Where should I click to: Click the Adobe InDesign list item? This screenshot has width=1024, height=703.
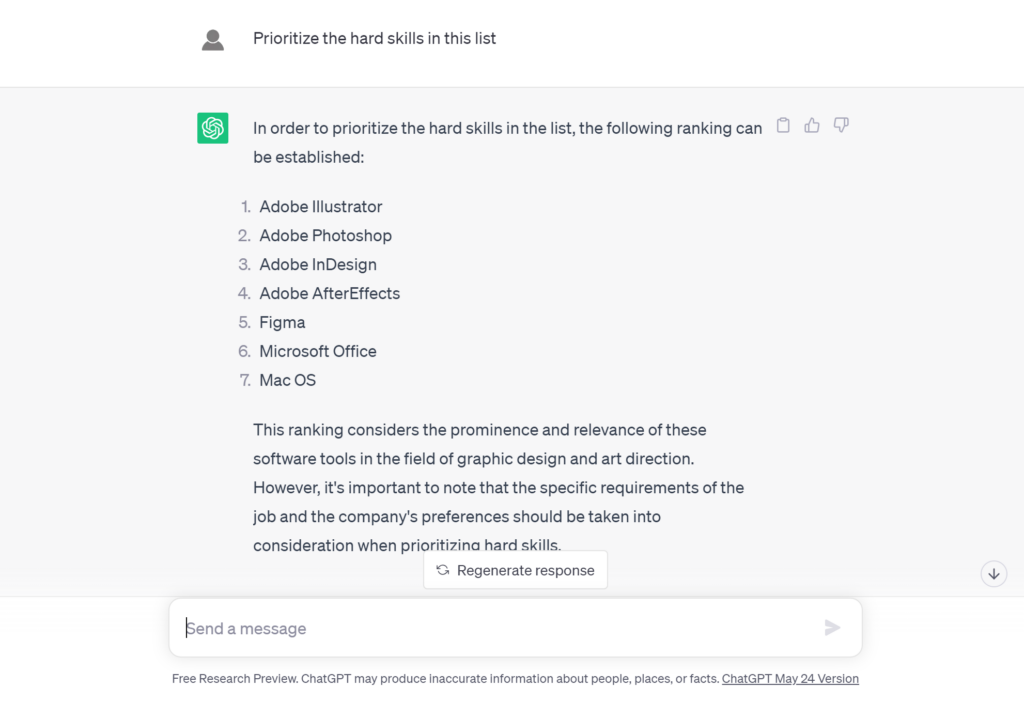pyautogui.click(x=318, y=265)
